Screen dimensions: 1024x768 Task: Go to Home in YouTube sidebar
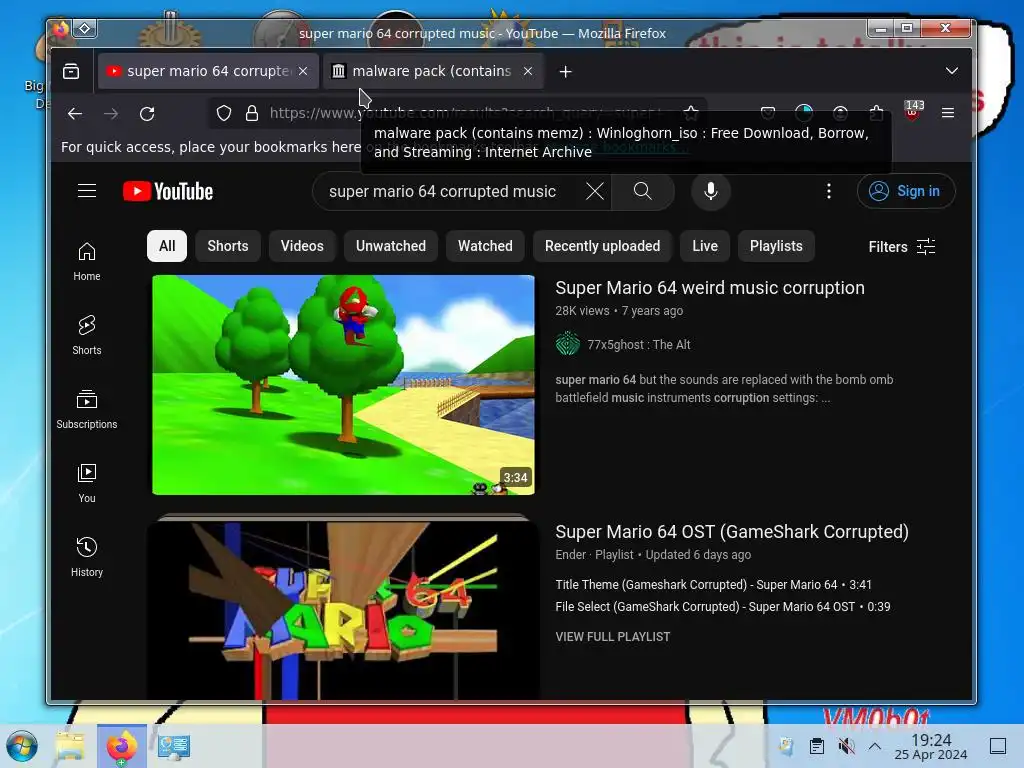(87, 261)
